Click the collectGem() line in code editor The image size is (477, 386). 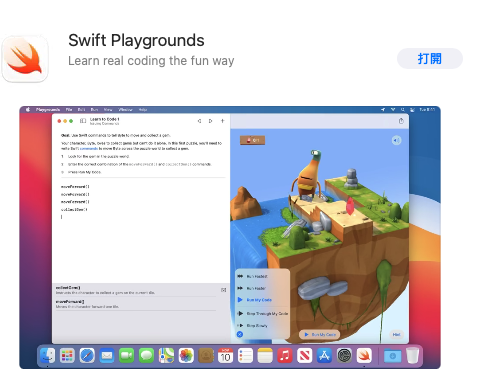coord(74,210)
